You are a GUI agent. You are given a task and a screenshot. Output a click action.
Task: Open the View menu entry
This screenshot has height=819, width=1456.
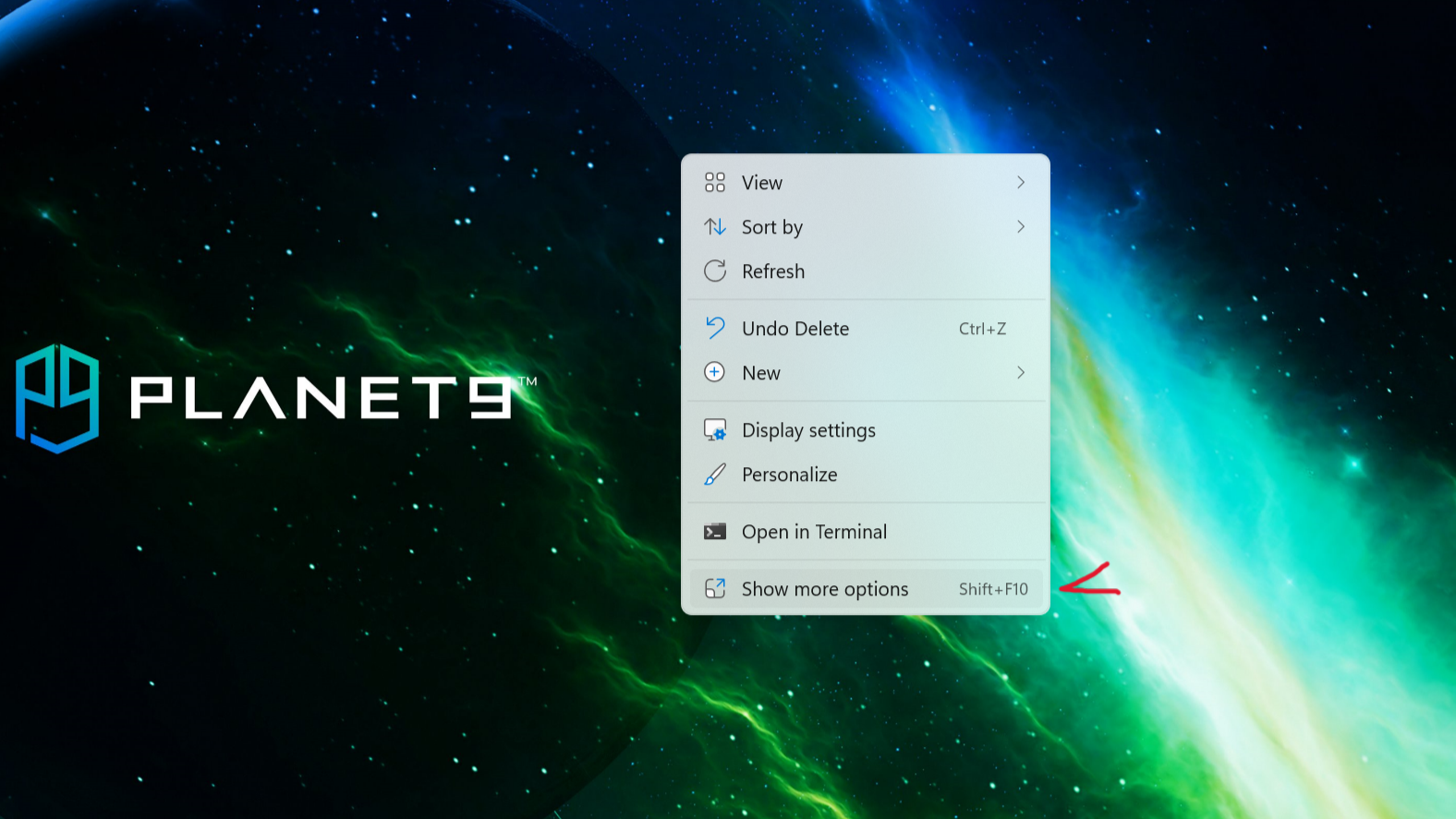(866, 183)
